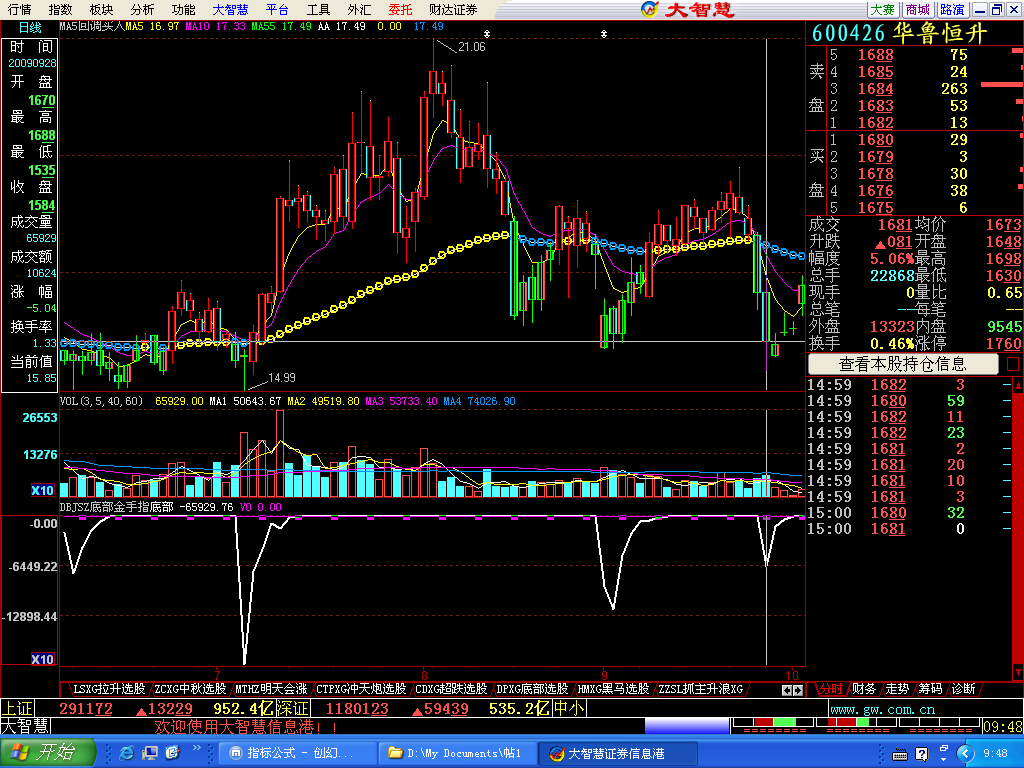Image resolution: width=1024 pixels, height=768 pixels.
Task: Click the MA5回调买入 indicator title
Action: point(91,27)
